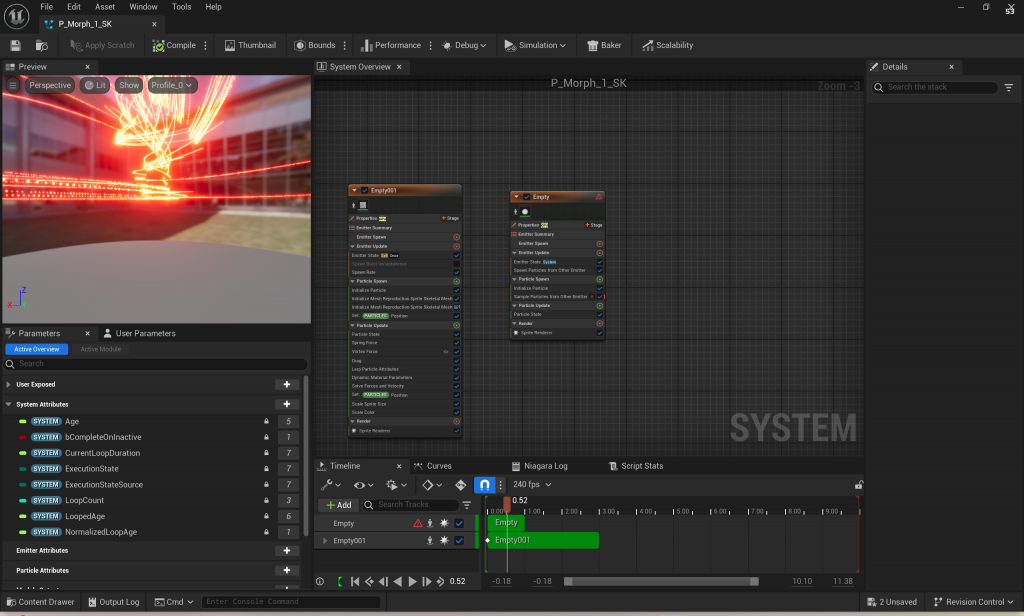The width and height of the screenshot is (1024, 616).
Task: Click the magnet snapping icon in Timeline
Action: click(x=484, y=485)
